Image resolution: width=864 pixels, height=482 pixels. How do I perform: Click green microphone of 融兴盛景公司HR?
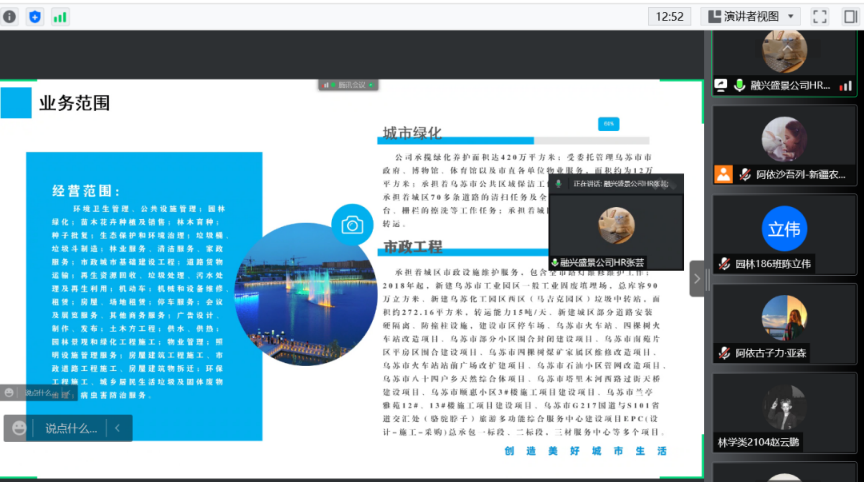(740, 85)
